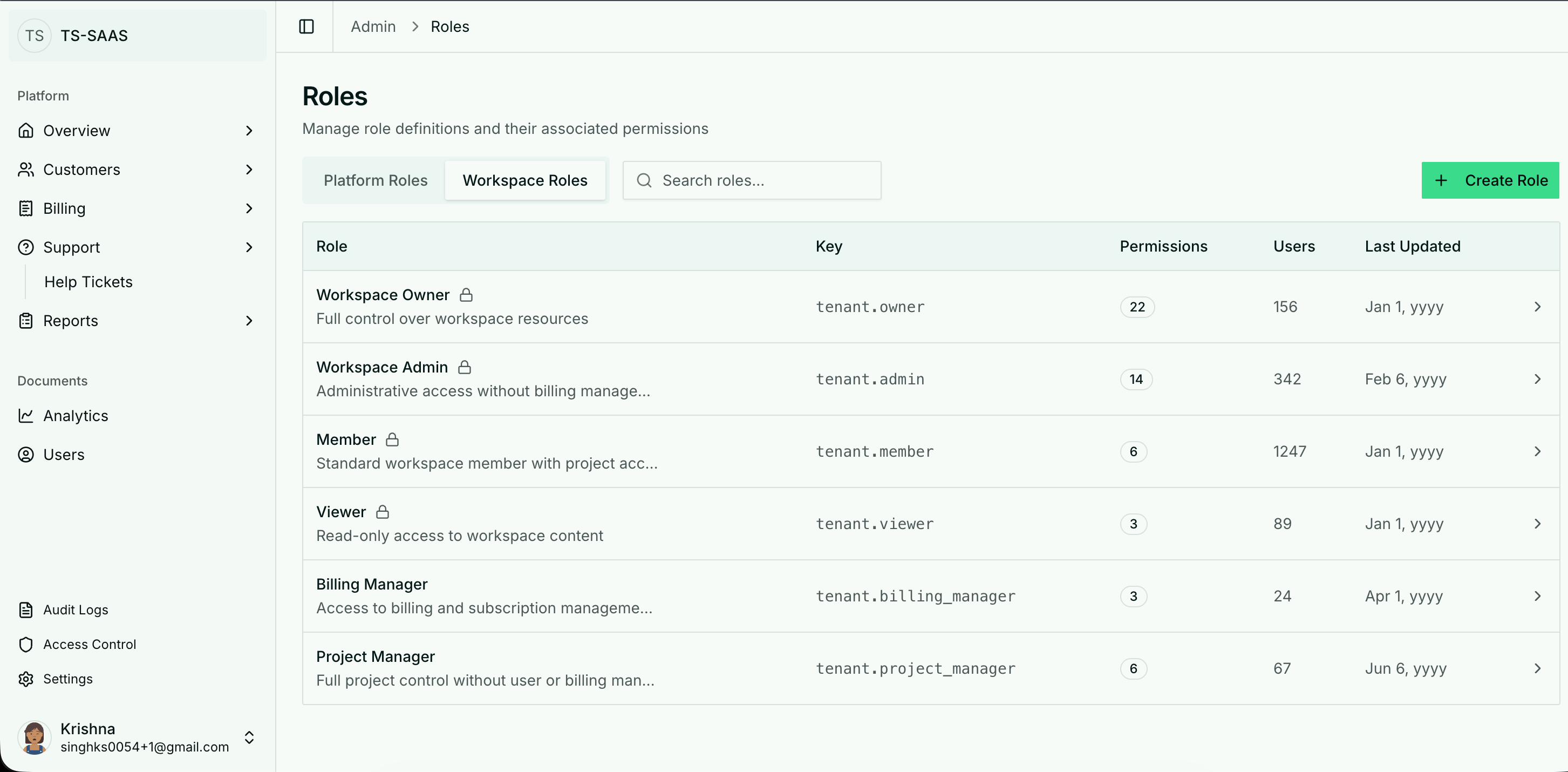Click the Users profile icon
1568x772 pixels.
pyautogui.click(x=25, y=455)
